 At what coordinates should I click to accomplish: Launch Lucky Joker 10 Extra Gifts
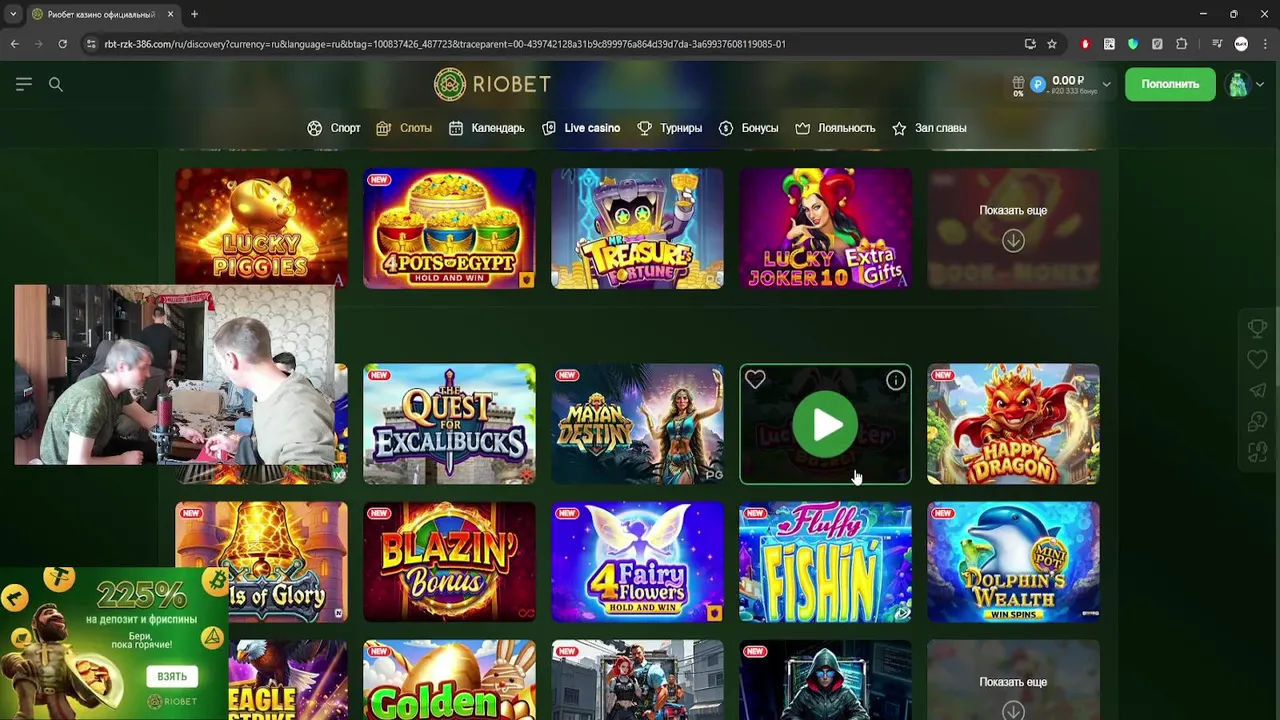click(825, 228)
